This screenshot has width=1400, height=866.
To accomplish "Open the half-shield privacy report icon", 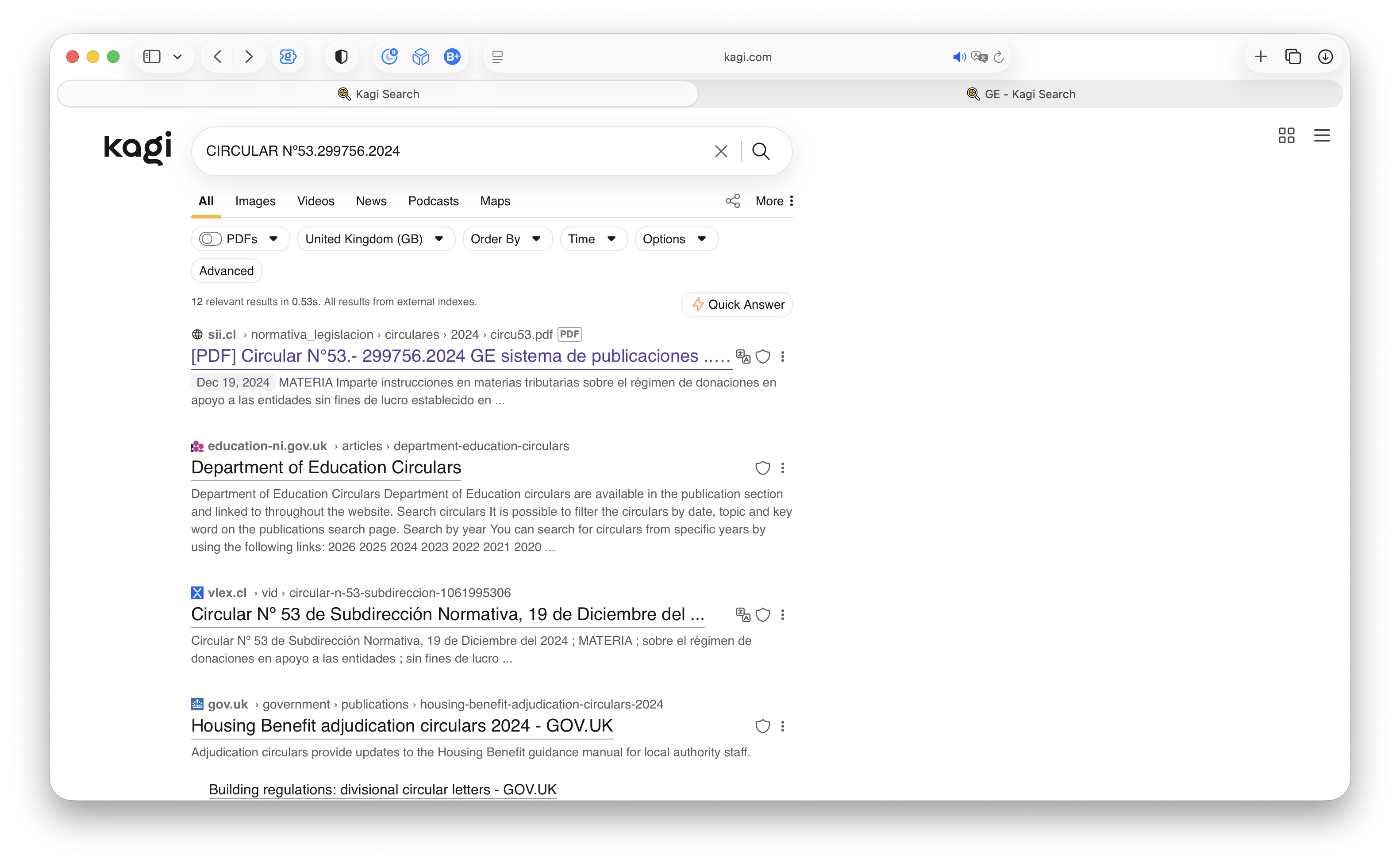I will [x=342, y=57].
